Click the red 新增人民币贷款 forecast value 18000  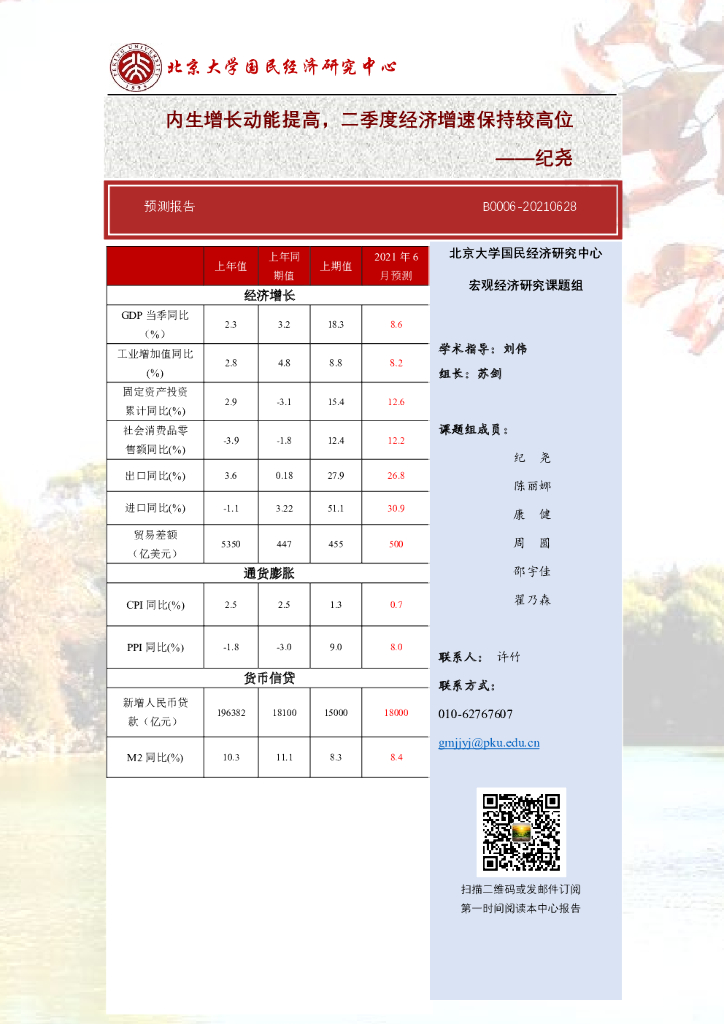pyautogui.click(x=396, y=712)
